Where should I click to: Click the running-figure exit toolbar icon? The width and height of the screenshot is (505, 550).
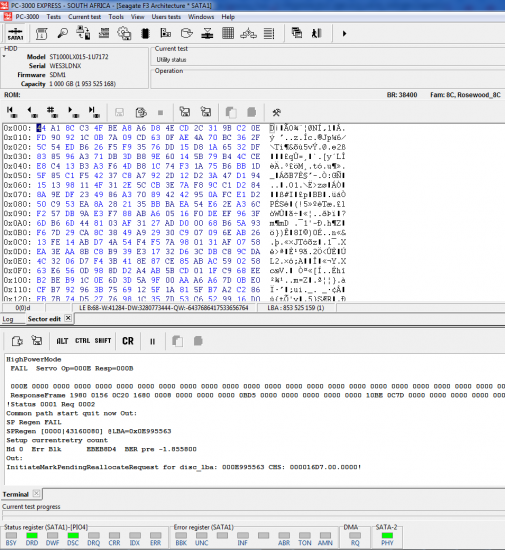point(317,34)
